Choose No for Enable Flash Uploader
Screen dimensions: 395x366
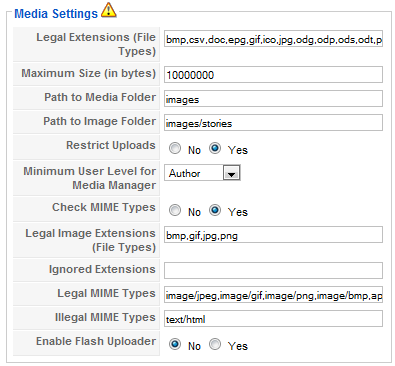[175, 344]
